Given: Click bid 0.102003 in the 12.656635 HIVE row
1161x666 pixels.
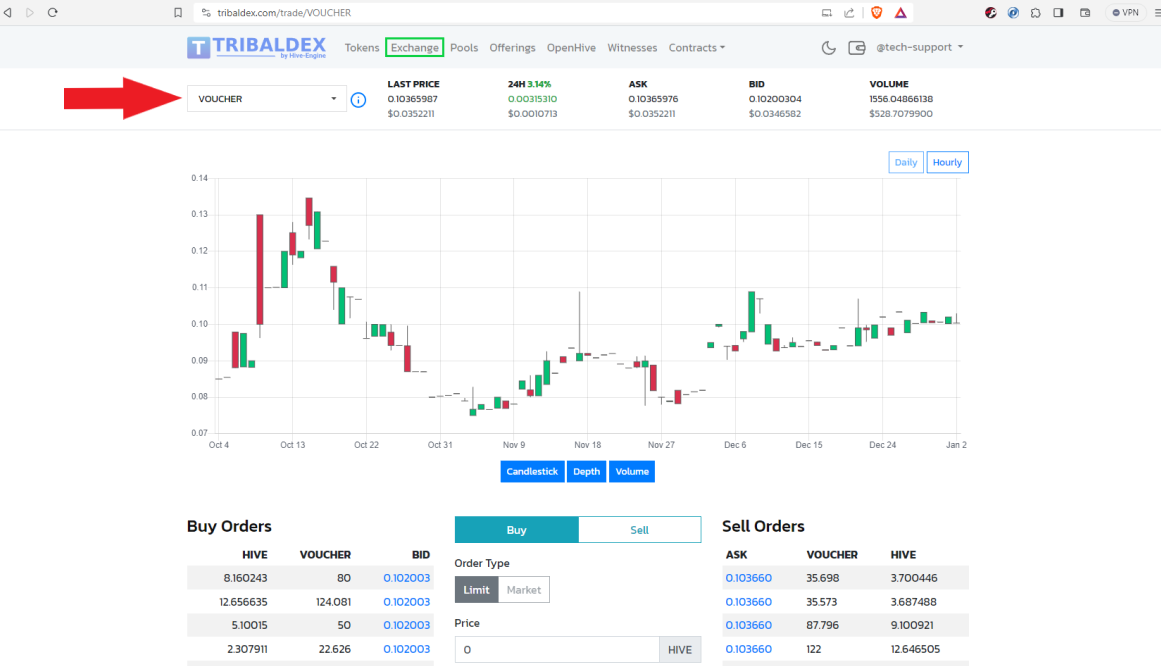Looking at the screenshot, I should pyautogui.click(x=406, y=602).
